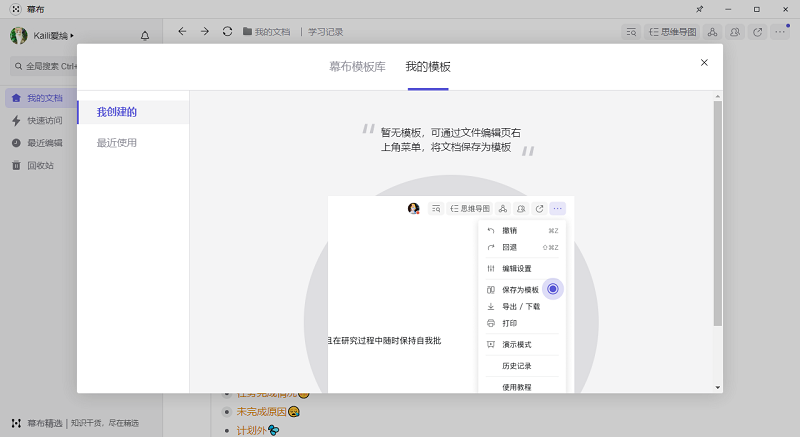Go back with the left arrow
The width and height of the screenshot is (800, 437).
click(x=182, y=31)
